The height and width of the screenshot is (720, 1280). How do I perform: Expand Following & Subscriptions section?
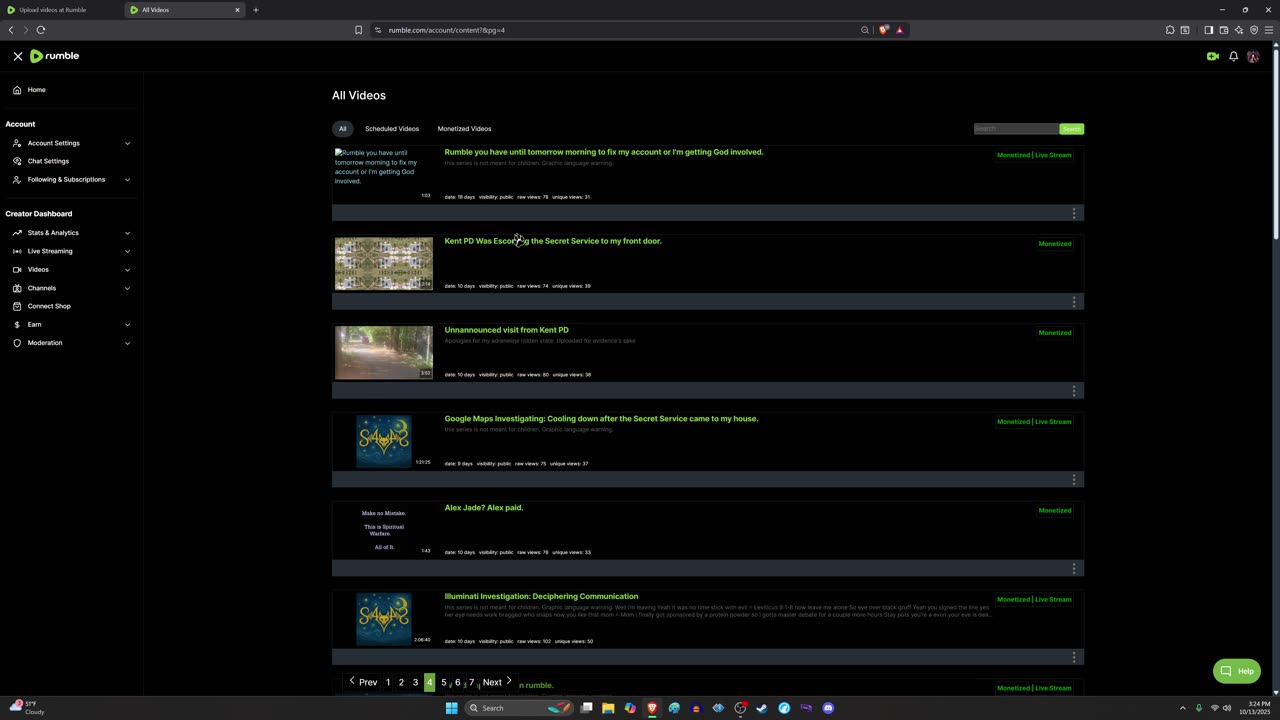tap(70, 180)
